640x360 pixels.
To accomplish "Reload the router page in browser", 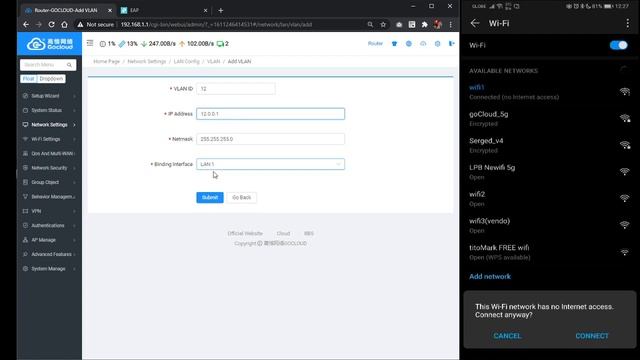I will pyautogui.click(x=51, y=24).
